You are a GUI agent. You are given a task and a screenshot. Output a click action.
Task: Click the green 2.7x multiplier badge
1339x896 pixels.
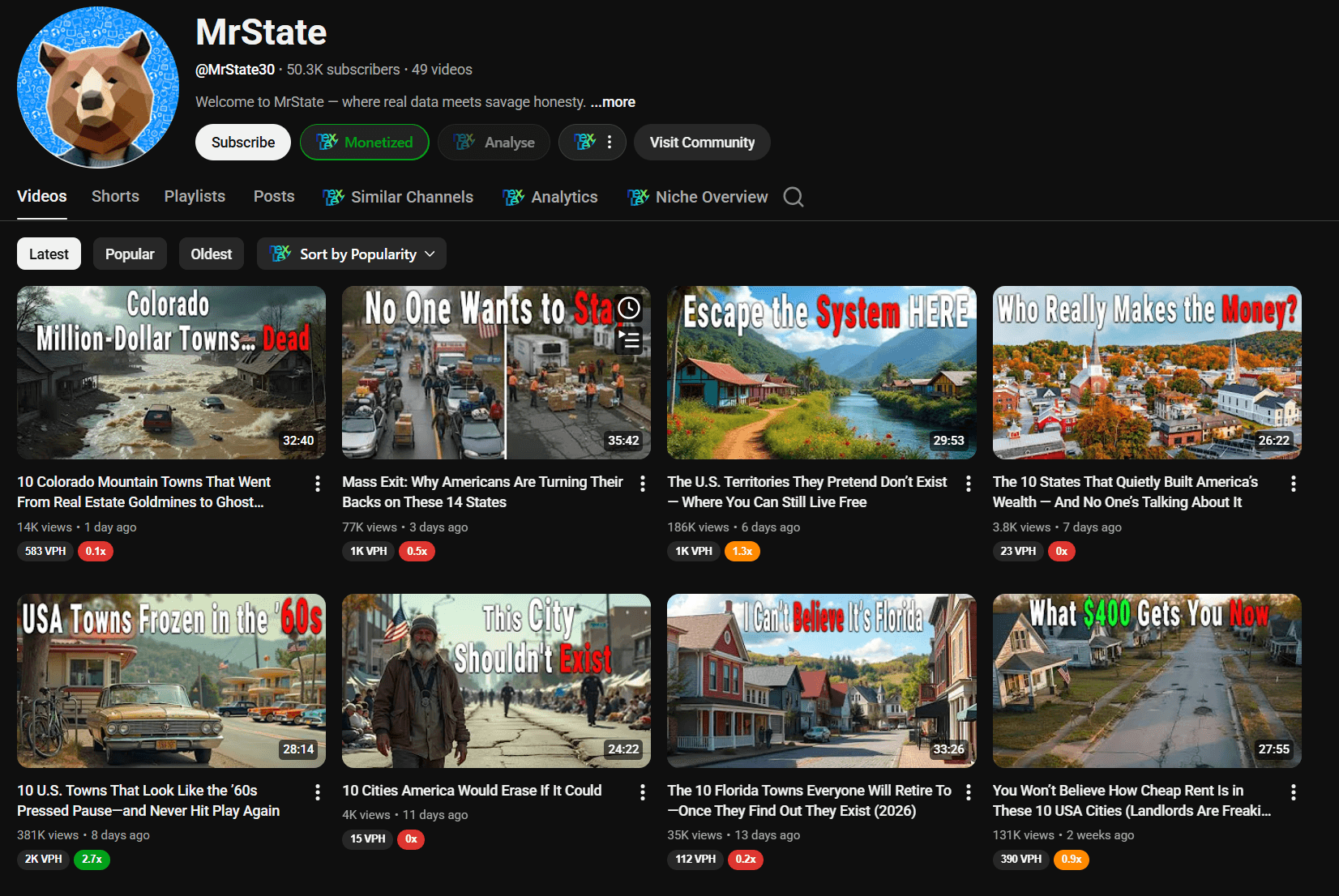point(92,859)
